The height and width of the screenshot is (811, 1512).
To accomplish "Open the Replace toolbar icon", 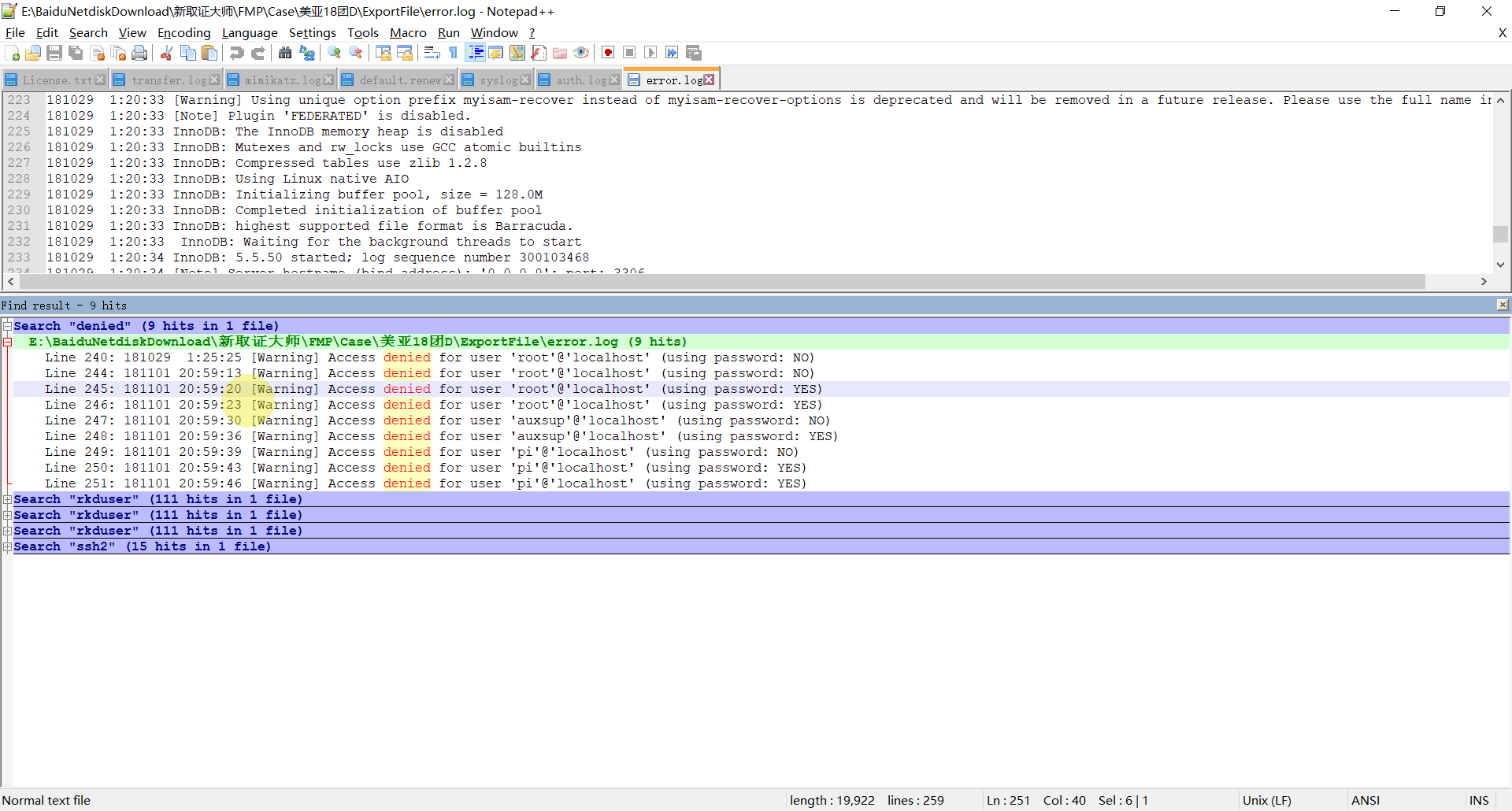I will point(307,53).
